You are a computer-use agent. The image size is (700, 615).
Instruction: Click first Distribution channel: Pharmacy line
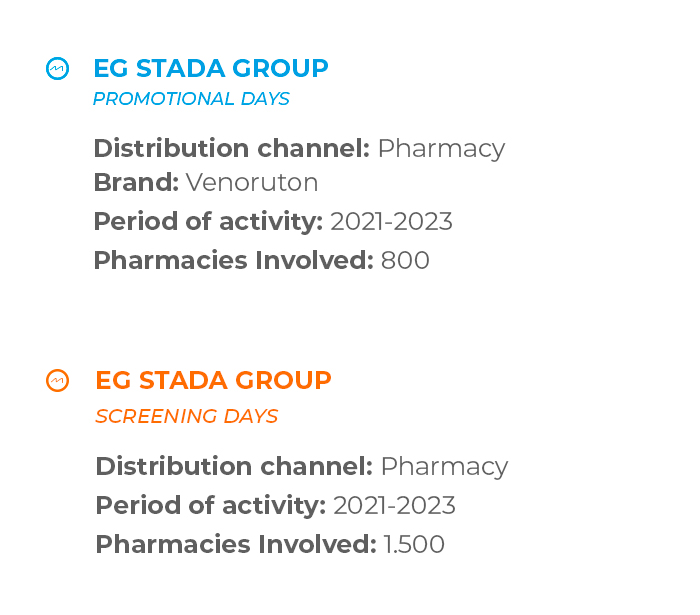tap(299, 149)
